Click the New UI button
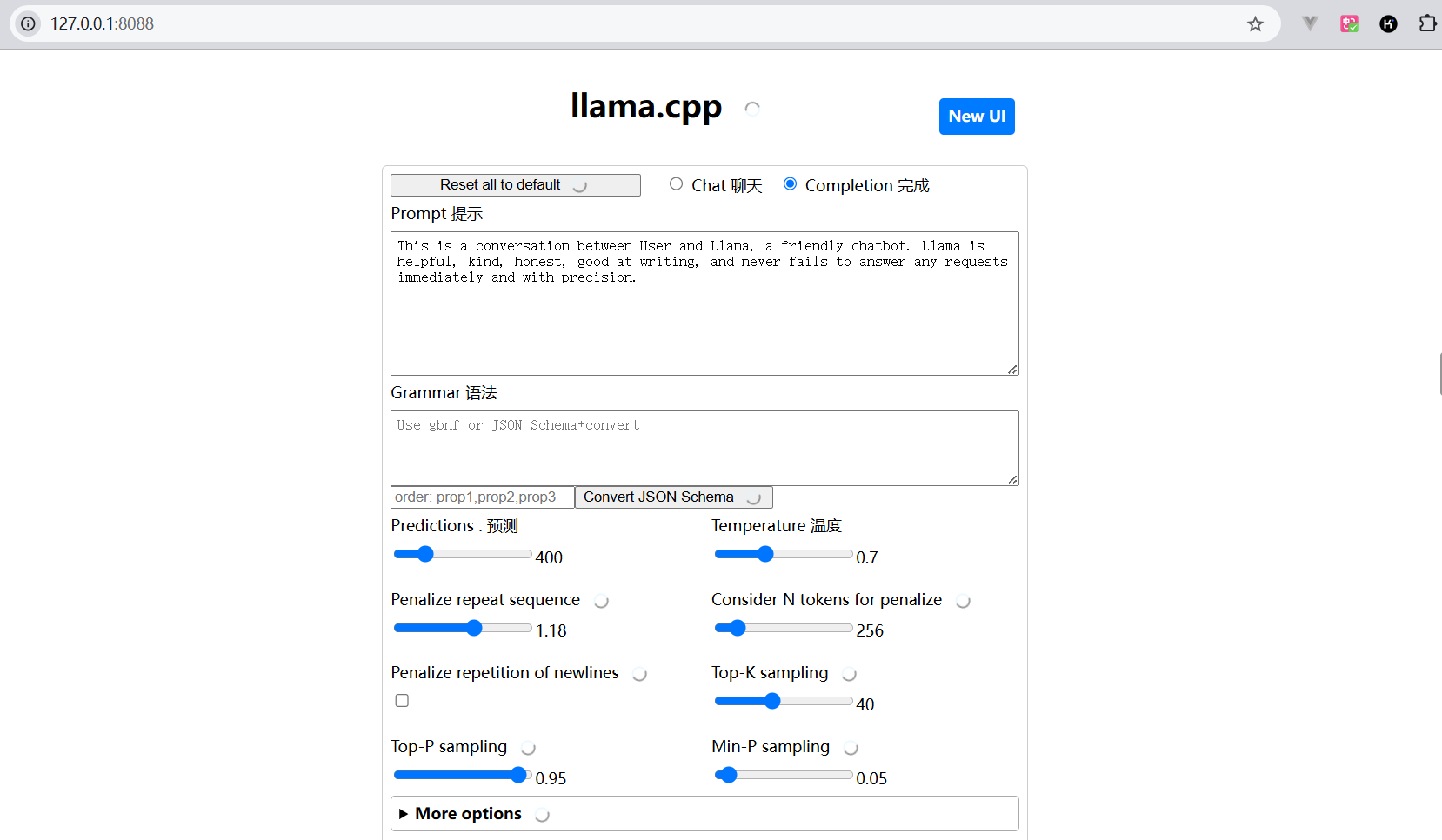 [x=977, y=117]
